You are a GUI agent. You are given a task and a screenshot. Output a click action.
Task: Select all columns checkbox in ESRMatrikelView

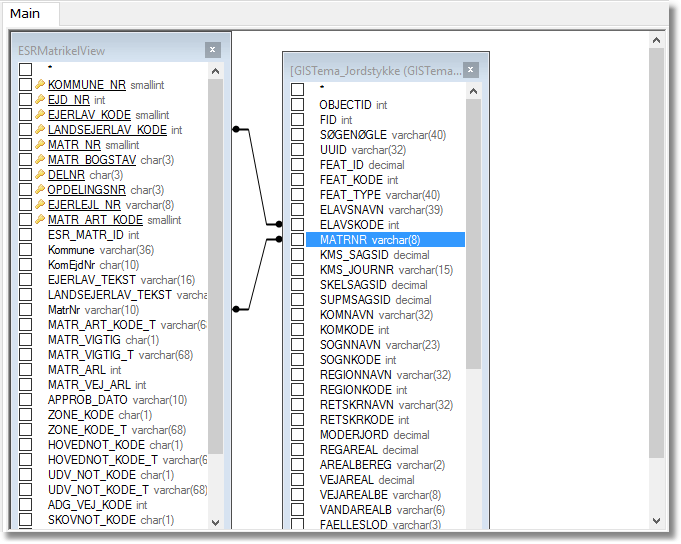tap(26, 69)
